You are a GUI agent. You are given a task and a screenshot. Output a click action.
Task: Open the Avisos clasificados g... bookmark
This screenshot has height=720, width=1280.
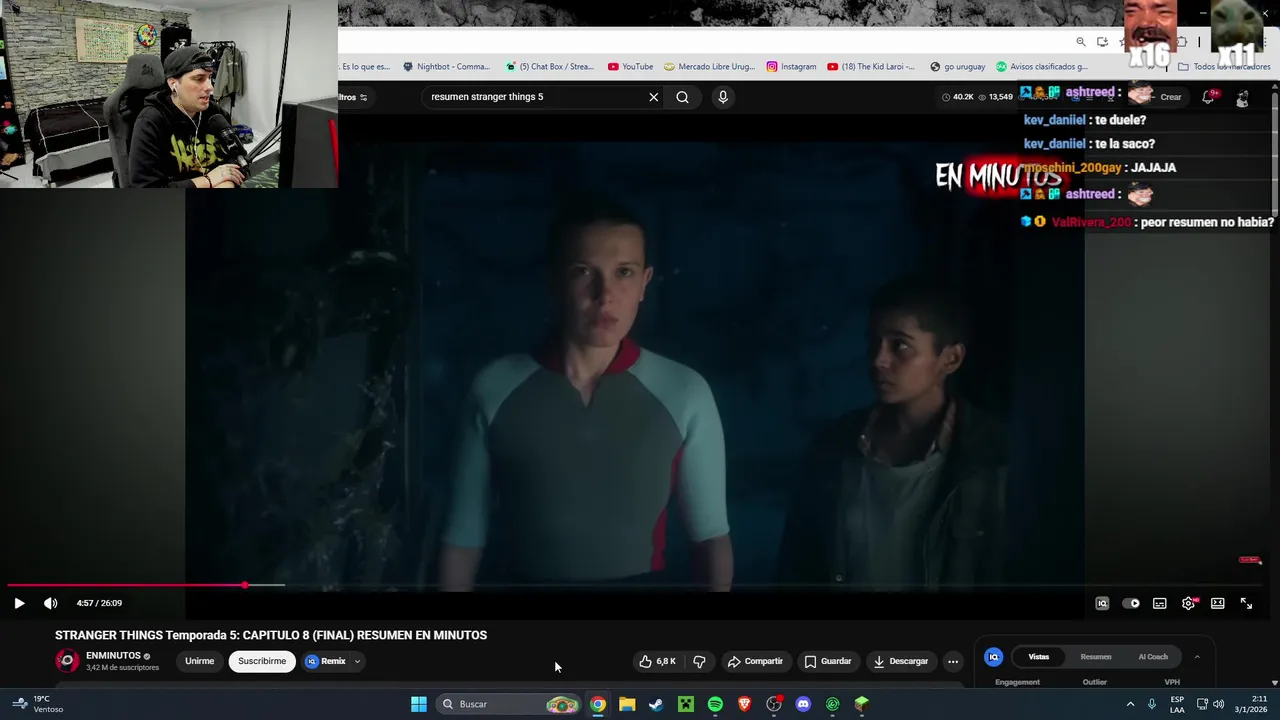[x=1041, y=67]
